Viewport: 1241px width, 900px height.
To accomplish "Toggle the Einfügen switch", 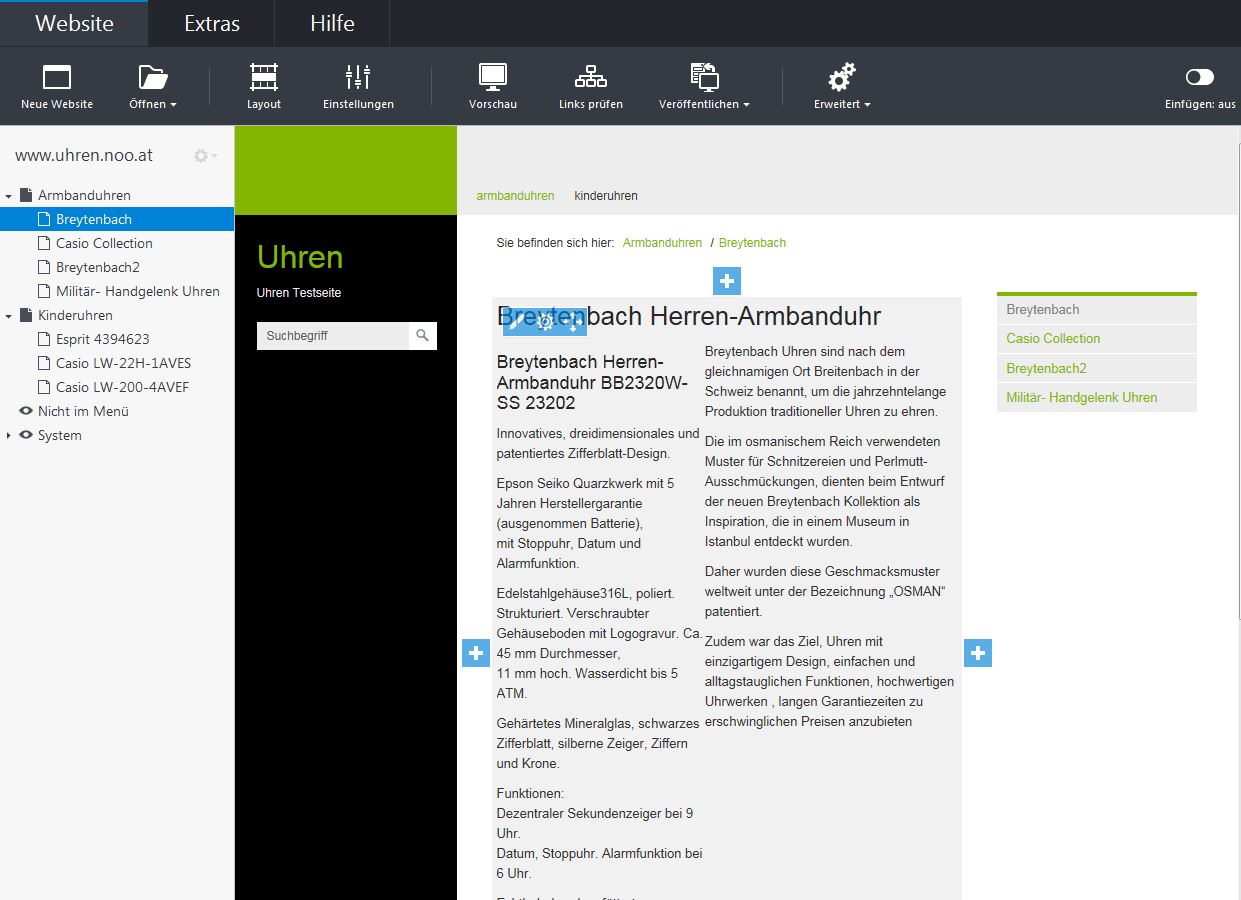I will pyautogui.click(x=1200, y=77).
